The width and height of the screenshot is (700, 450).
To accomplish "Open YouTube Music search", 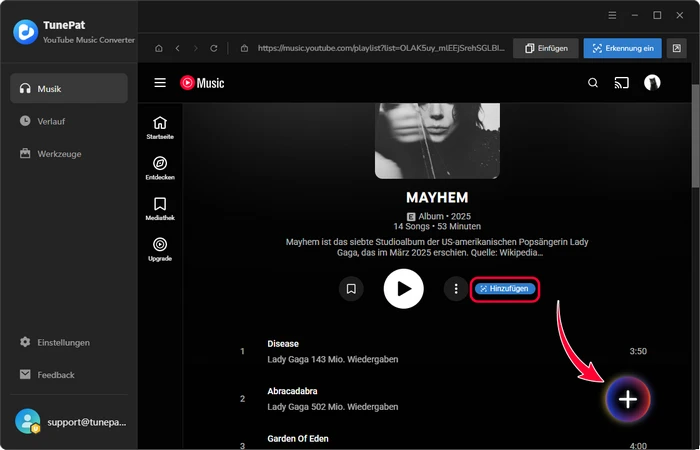I will (593, 83).
